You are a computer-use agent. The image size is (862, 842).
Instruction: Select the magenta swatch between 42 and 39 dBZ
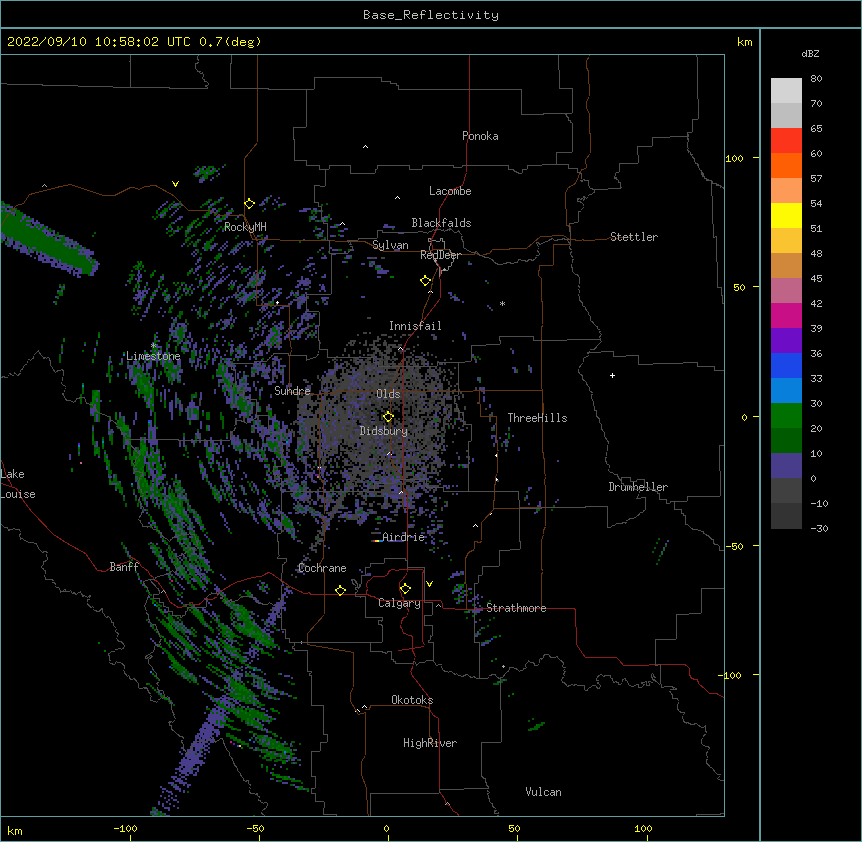point(786,315)
